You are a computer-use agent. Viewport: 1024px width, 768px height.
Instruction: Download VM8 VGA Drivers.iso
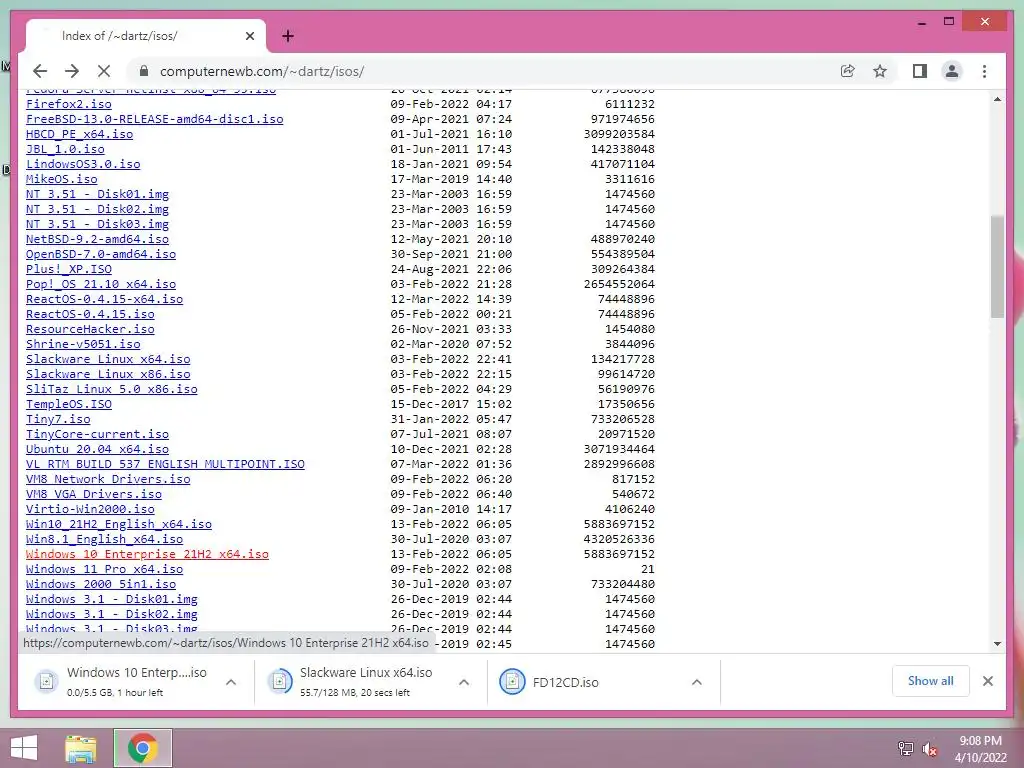94,494
